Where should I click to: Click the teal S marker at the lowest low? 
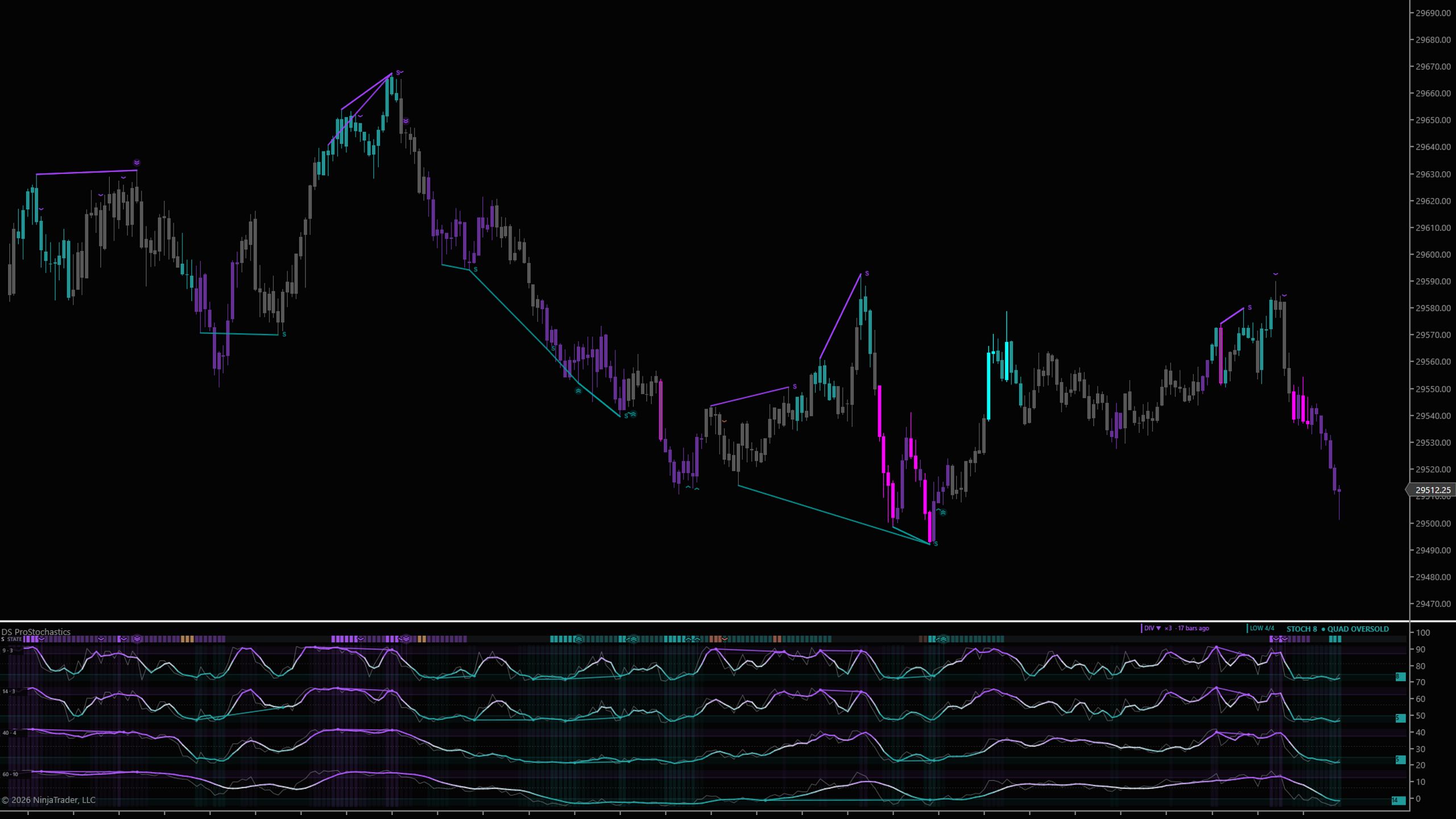[936, 544]
